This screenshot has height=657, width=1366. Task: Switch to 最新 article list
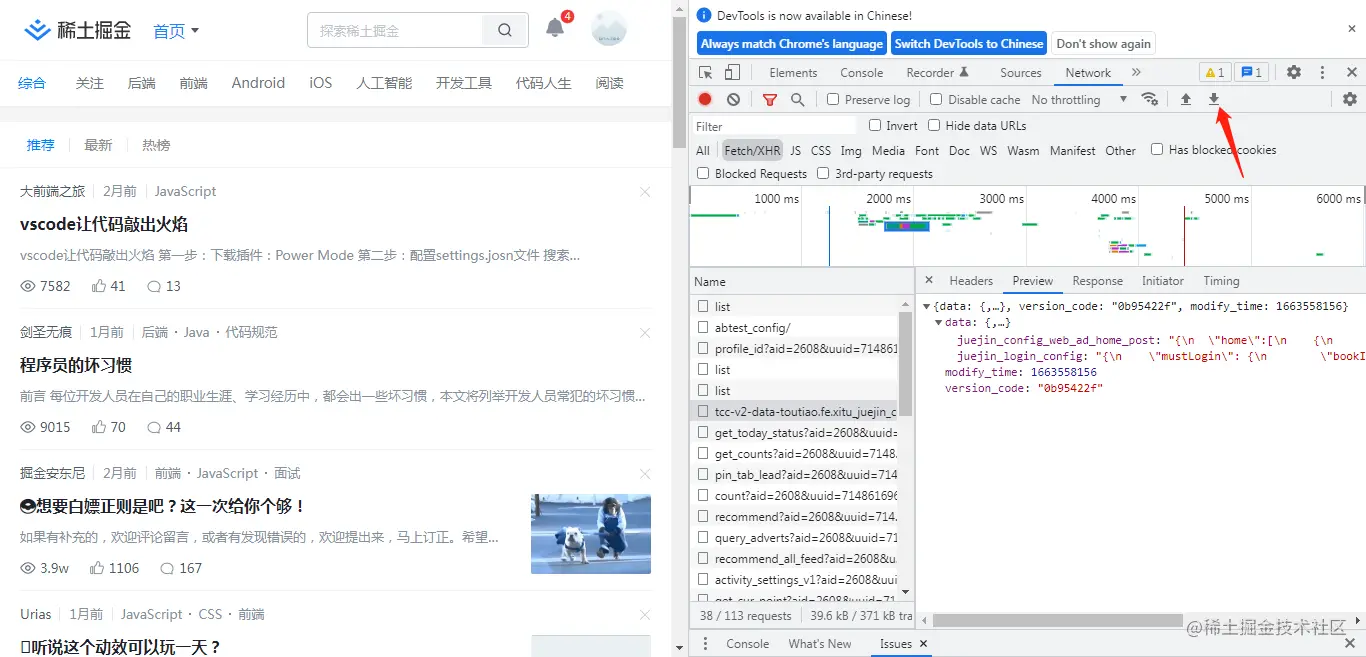(98, 145)
